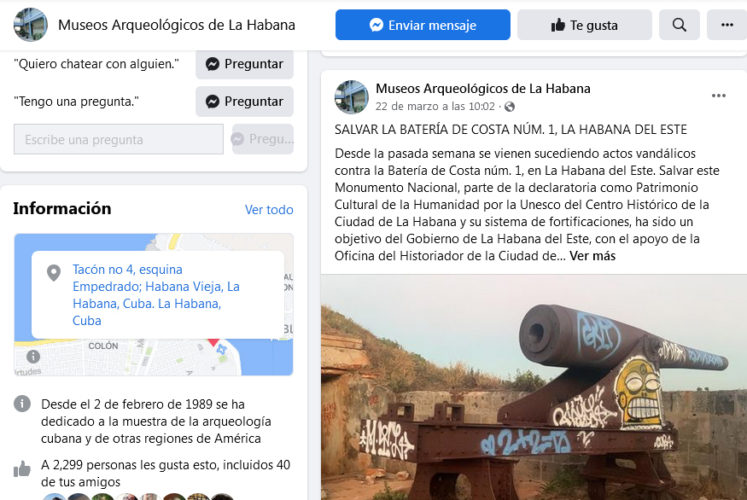Image resolution: width=747 pixels, height=500 pixels.
Task: Click the map info circle icon
Action: click(x=33, y=356)
